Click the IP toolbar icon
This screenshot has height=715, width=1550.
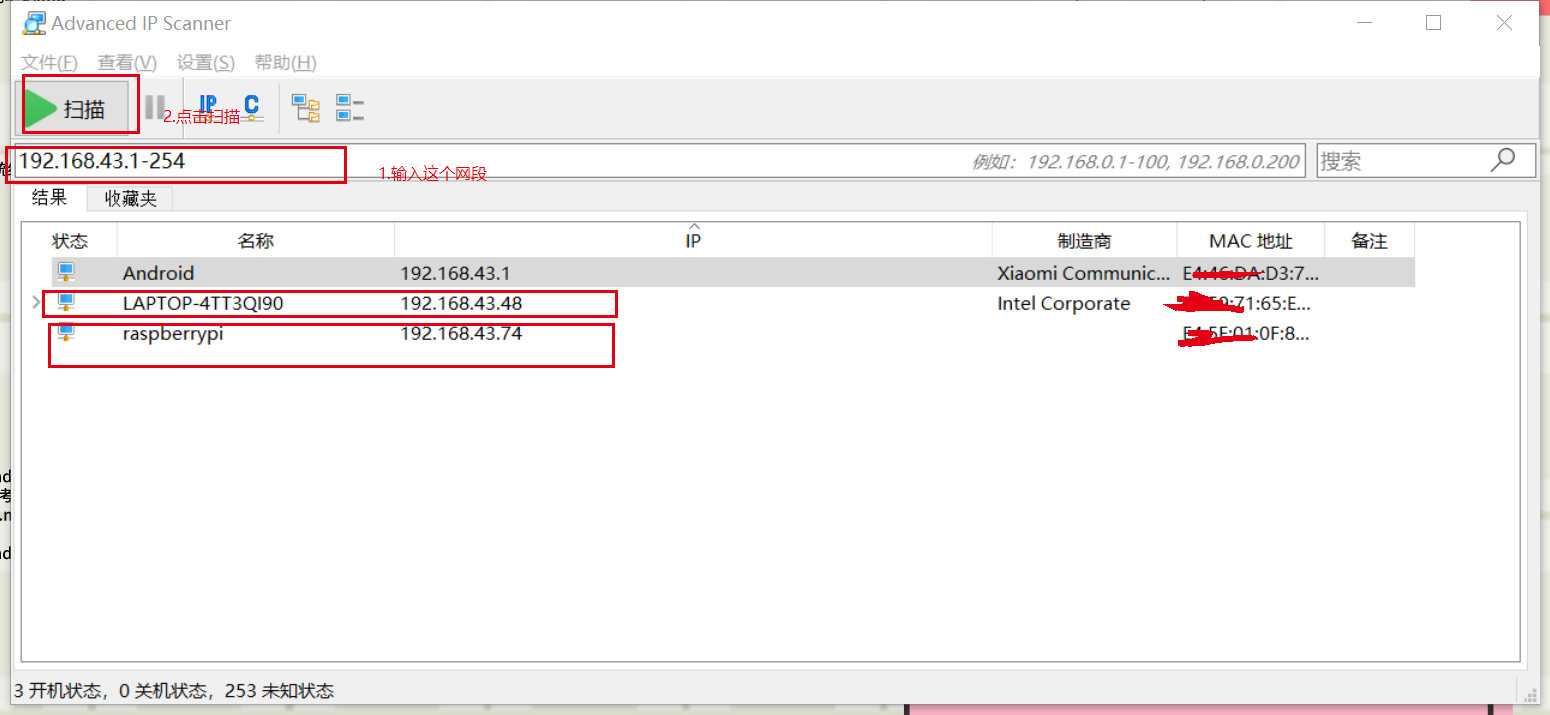pos(208,107)
